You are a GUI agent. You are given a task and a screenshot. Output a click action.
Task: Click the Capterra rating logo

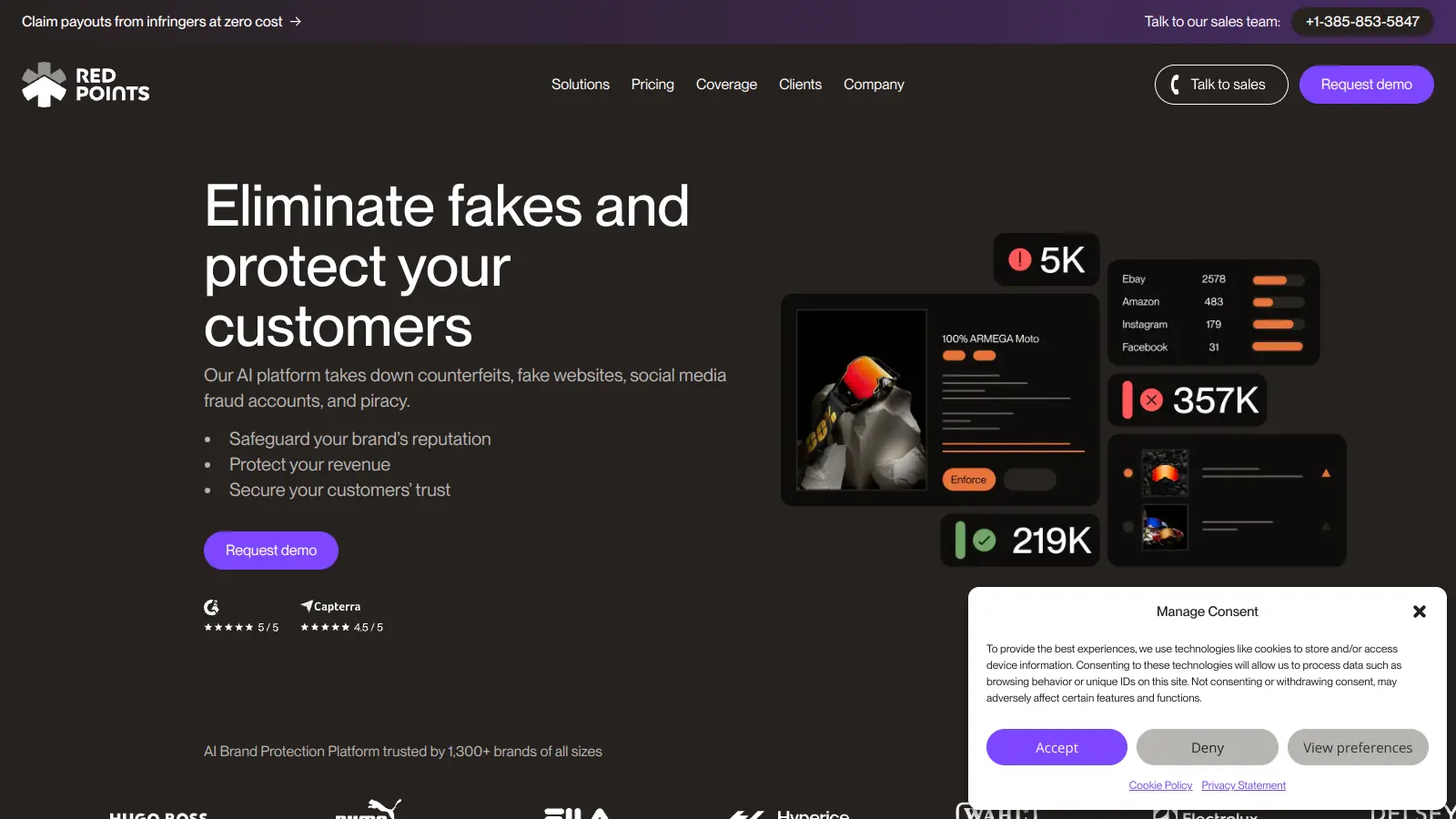330,606
